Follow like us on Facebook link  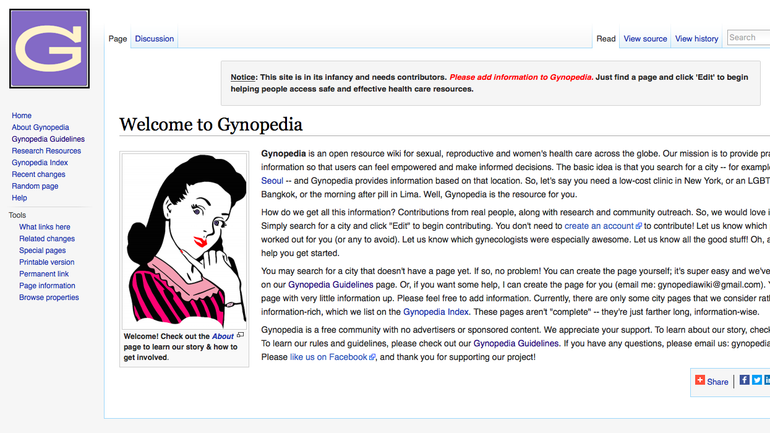332,357
